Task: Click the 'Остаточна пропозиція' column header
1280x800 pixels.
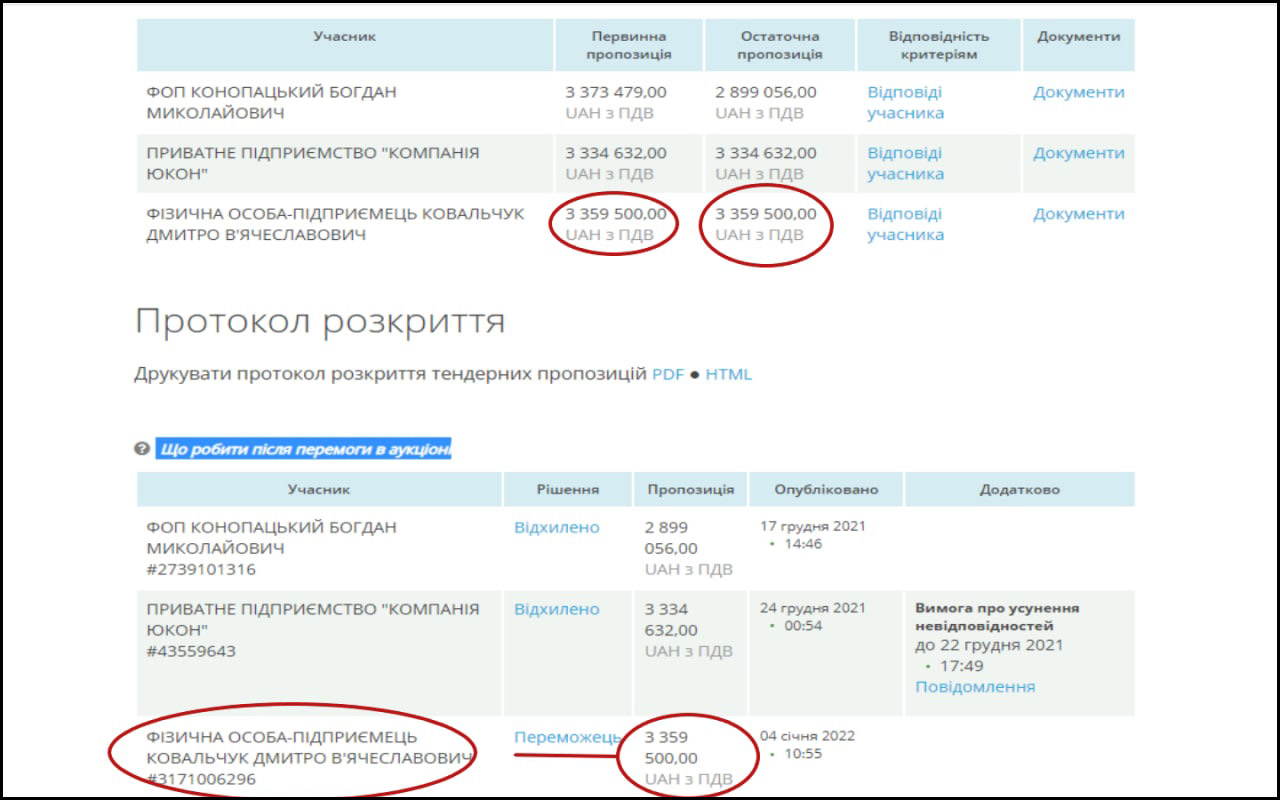Action: pos(779,45)
